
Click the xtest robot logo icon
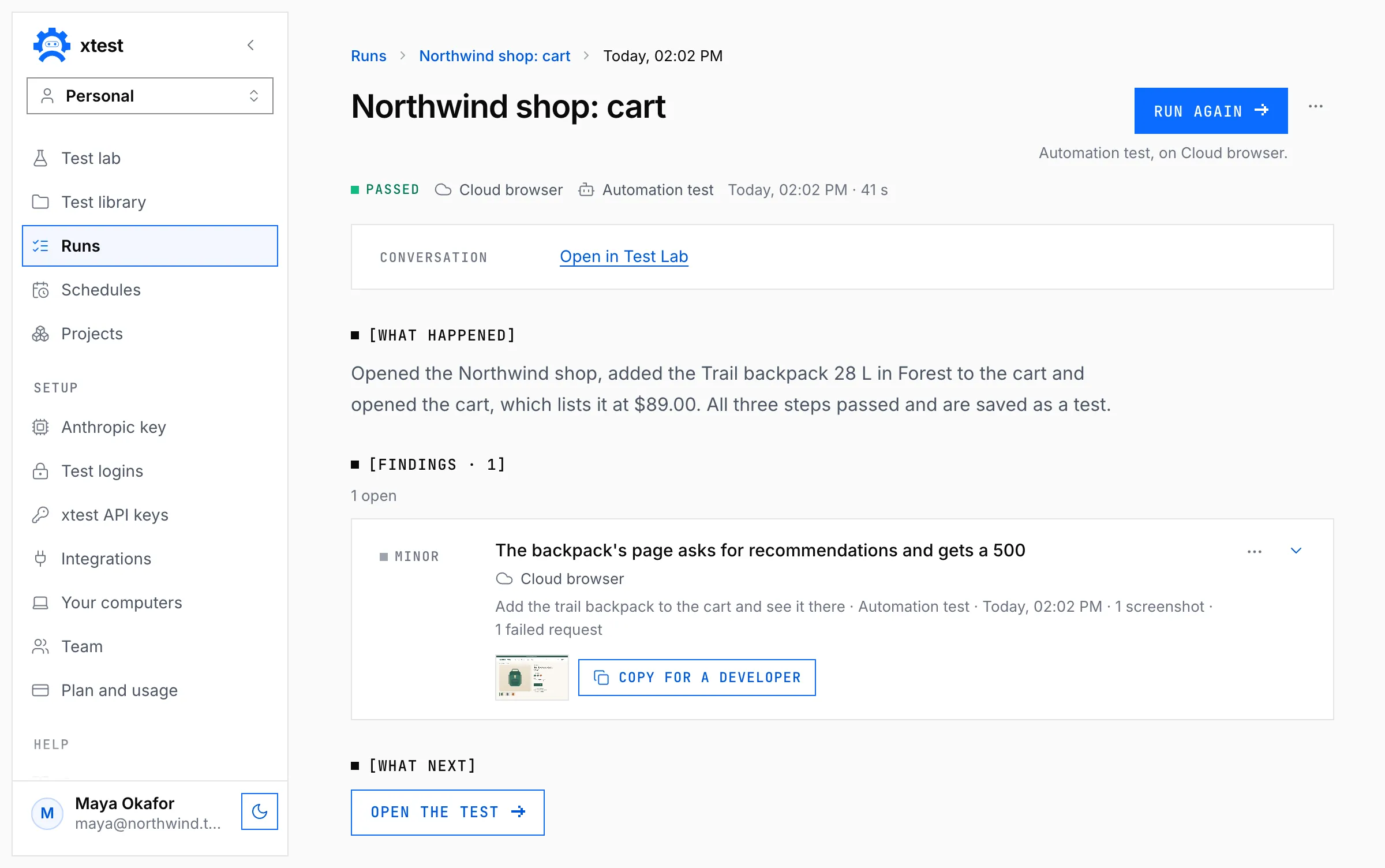point(52,45)
